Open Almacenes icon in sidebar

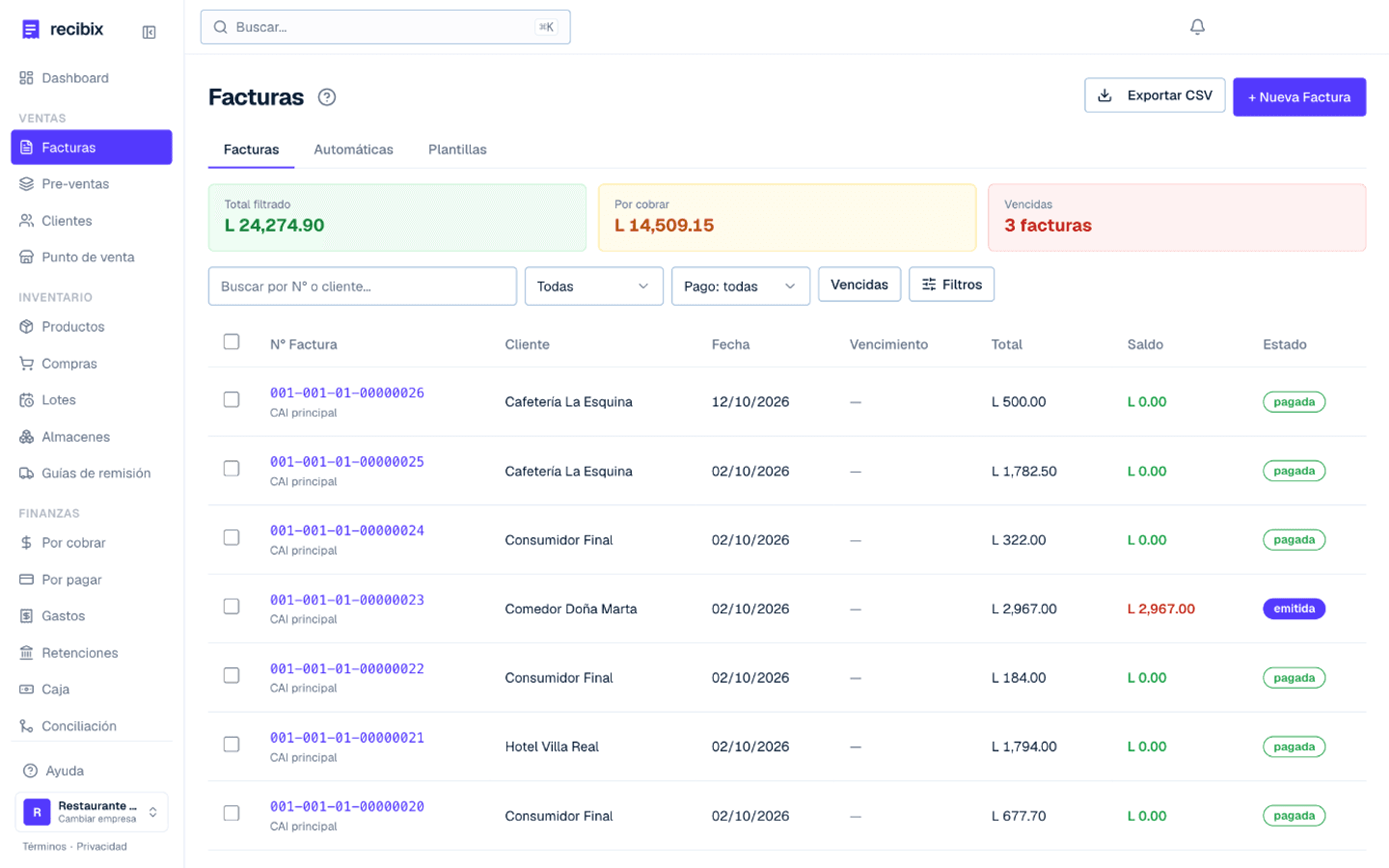[x=26, y=437]
